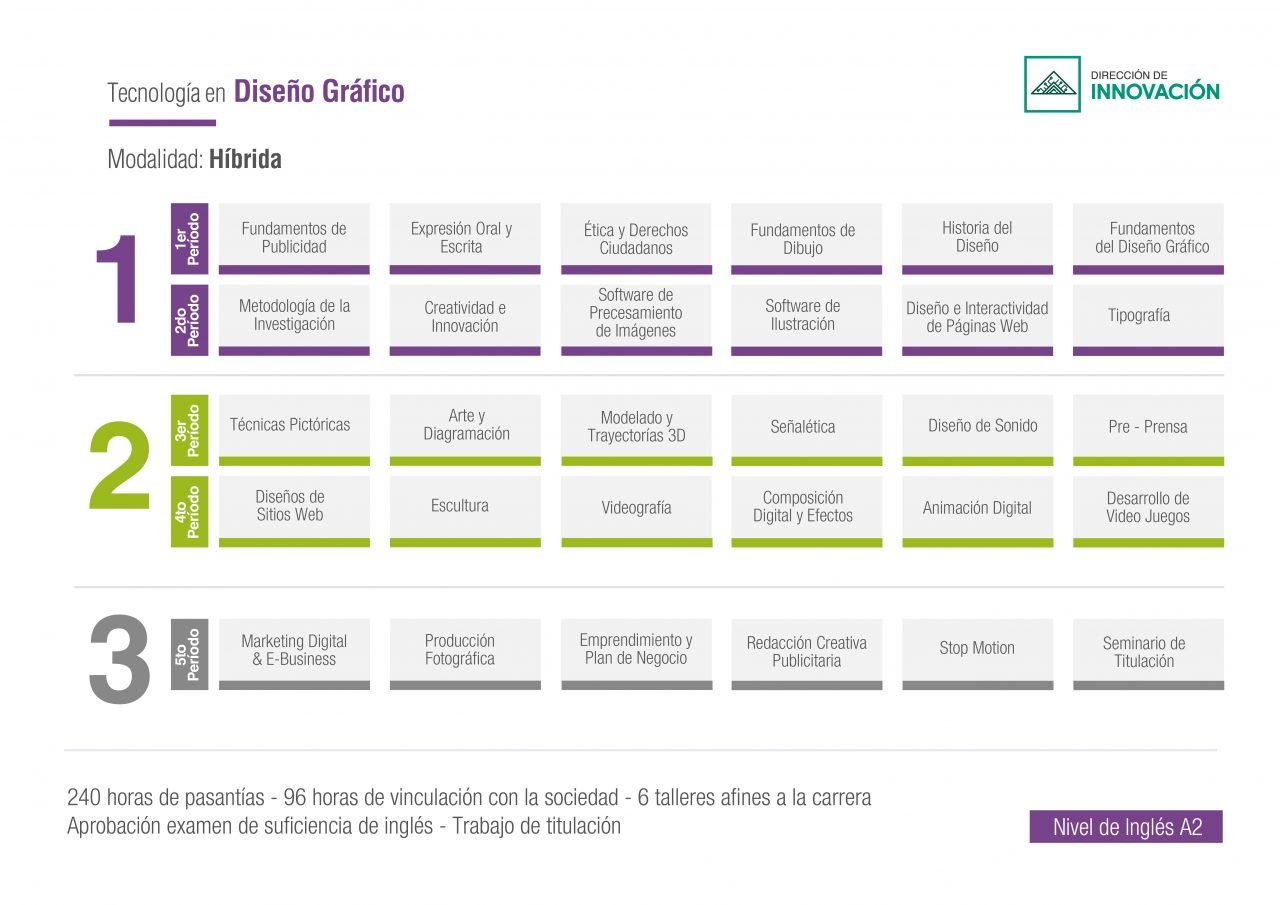Select the 1er Período purple label

coord(189,238)
